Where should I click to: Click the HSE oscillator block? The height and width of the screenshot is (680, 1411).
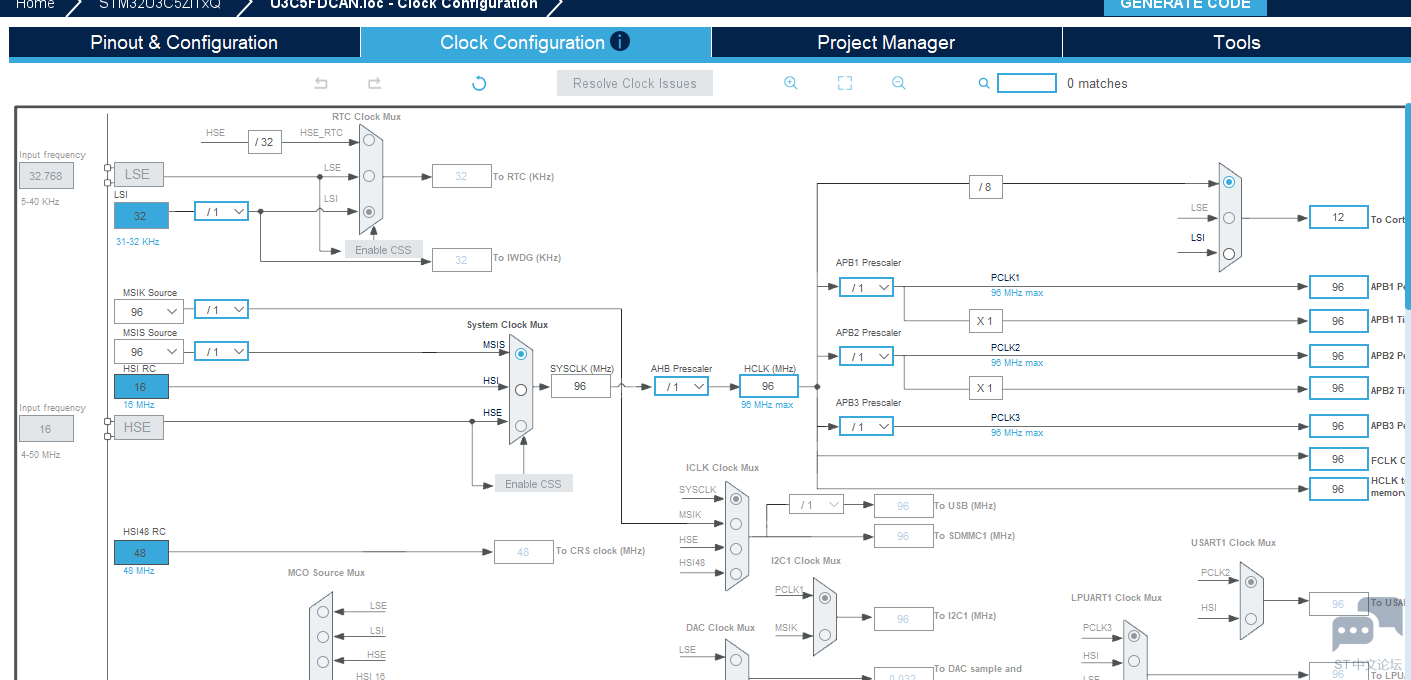click(138, 427)
